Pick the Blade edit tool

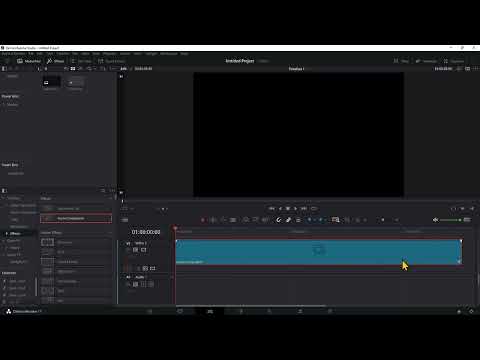tap(233, 220)
